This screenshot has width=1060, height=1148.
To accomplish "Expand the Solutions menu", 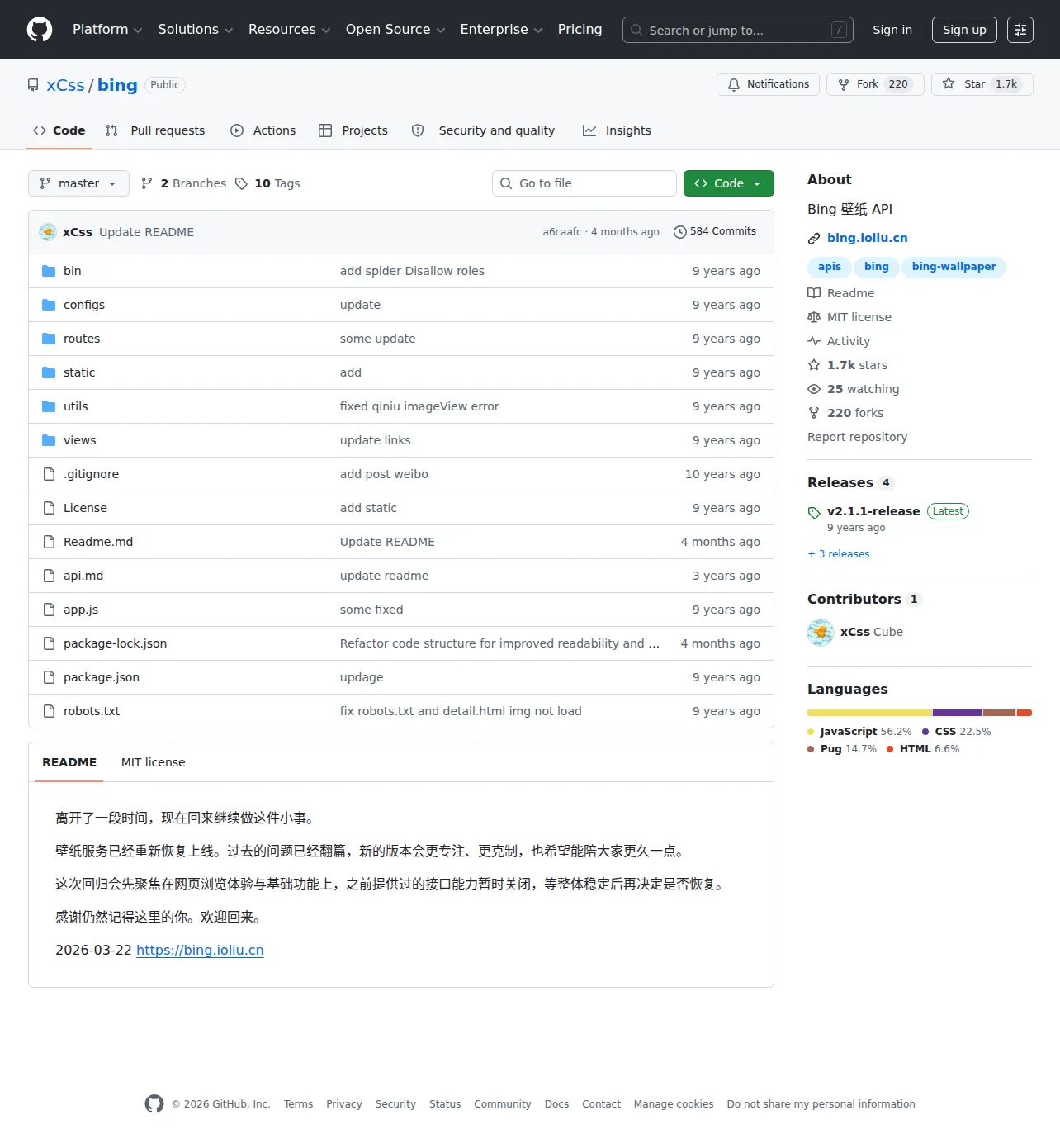I will click(x=196, y=30).
